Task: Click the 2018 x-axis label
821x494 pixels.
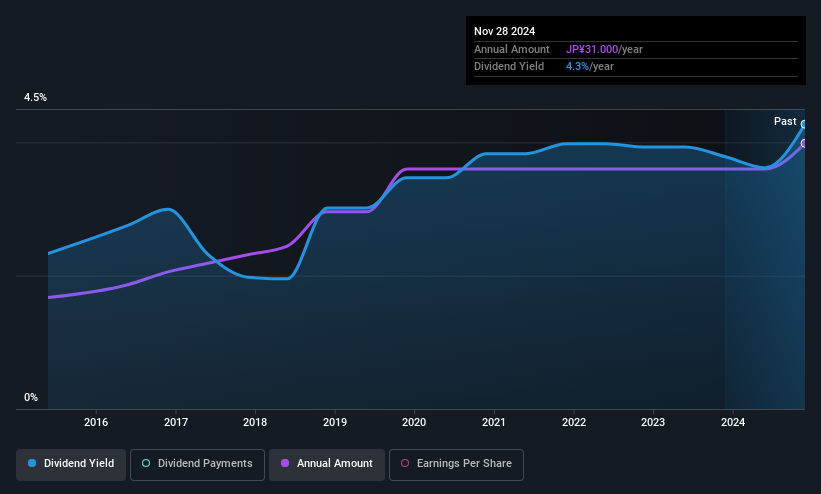Action: tap(255, 422)
